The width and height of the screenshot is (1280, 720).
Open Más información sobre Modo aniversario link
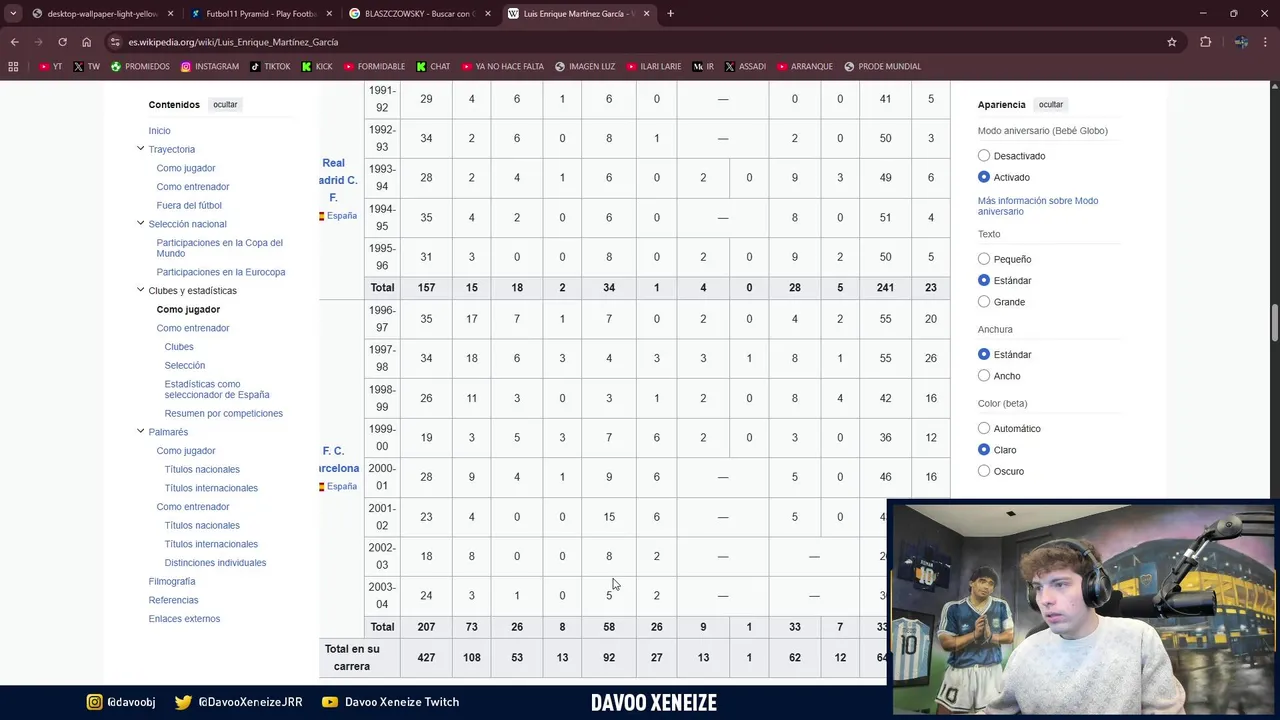[x=1038, y=206]
